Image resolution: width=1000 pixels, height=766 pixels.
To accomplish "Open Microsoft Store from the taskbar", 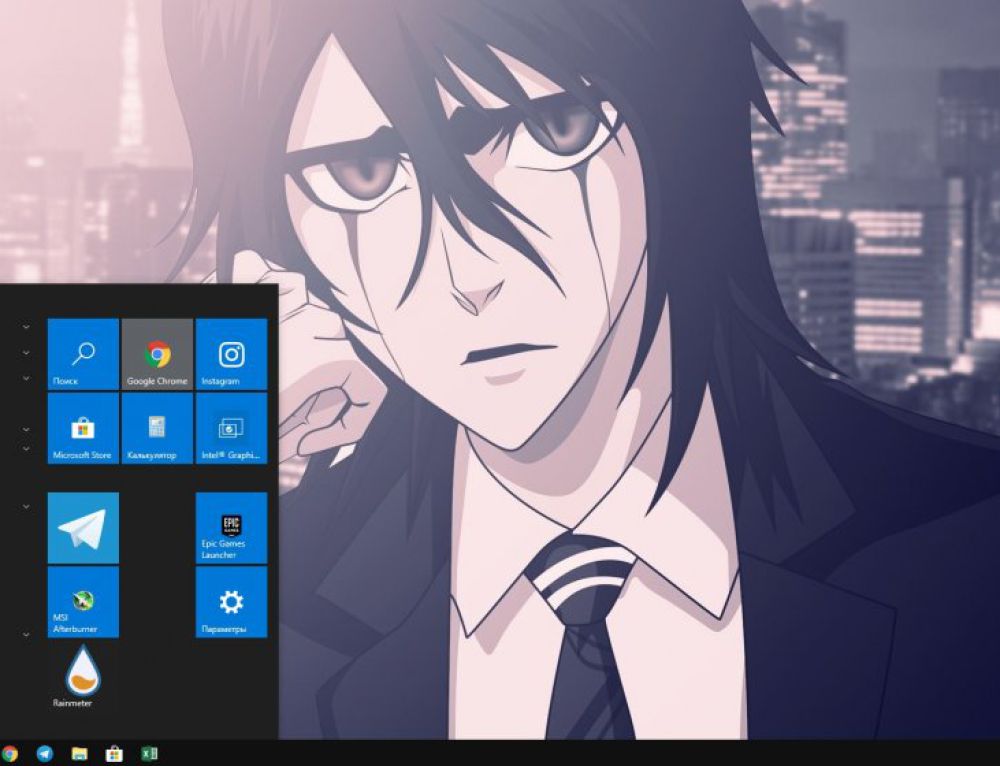I will click(112, 753).
